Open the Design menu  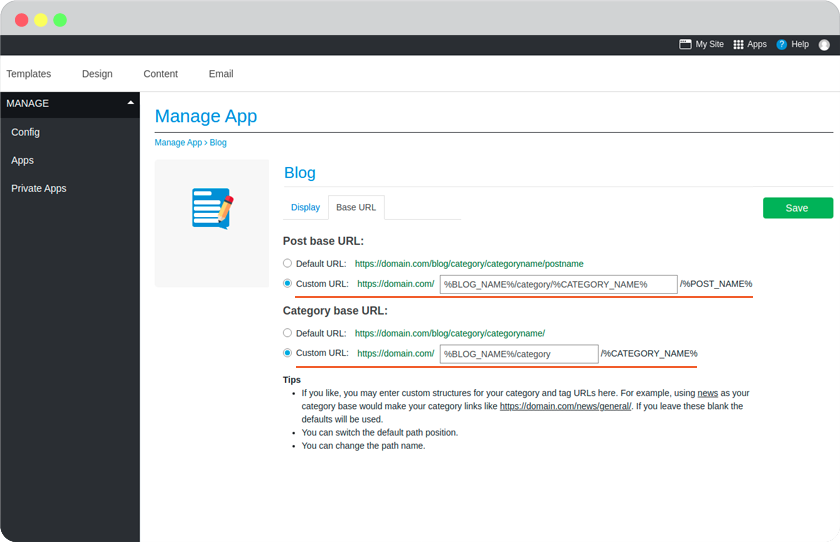point(97,74)
